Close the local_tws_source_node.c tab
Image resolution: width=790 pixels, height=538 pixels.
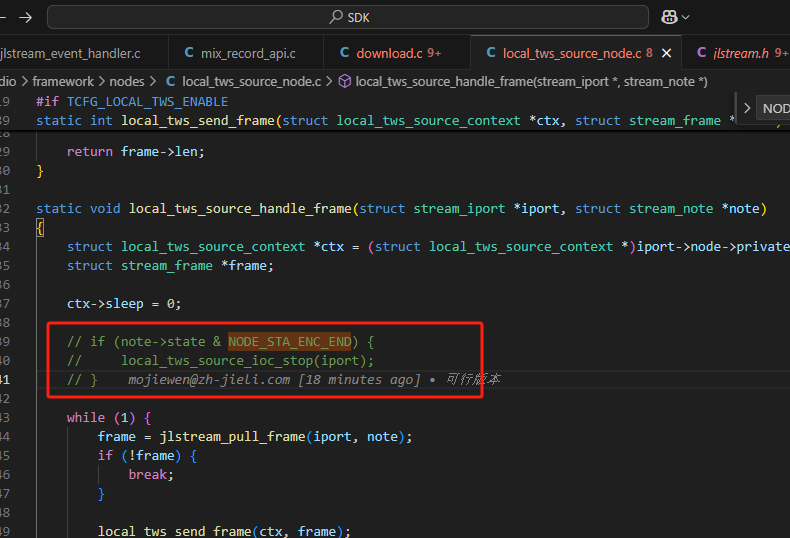666,53
